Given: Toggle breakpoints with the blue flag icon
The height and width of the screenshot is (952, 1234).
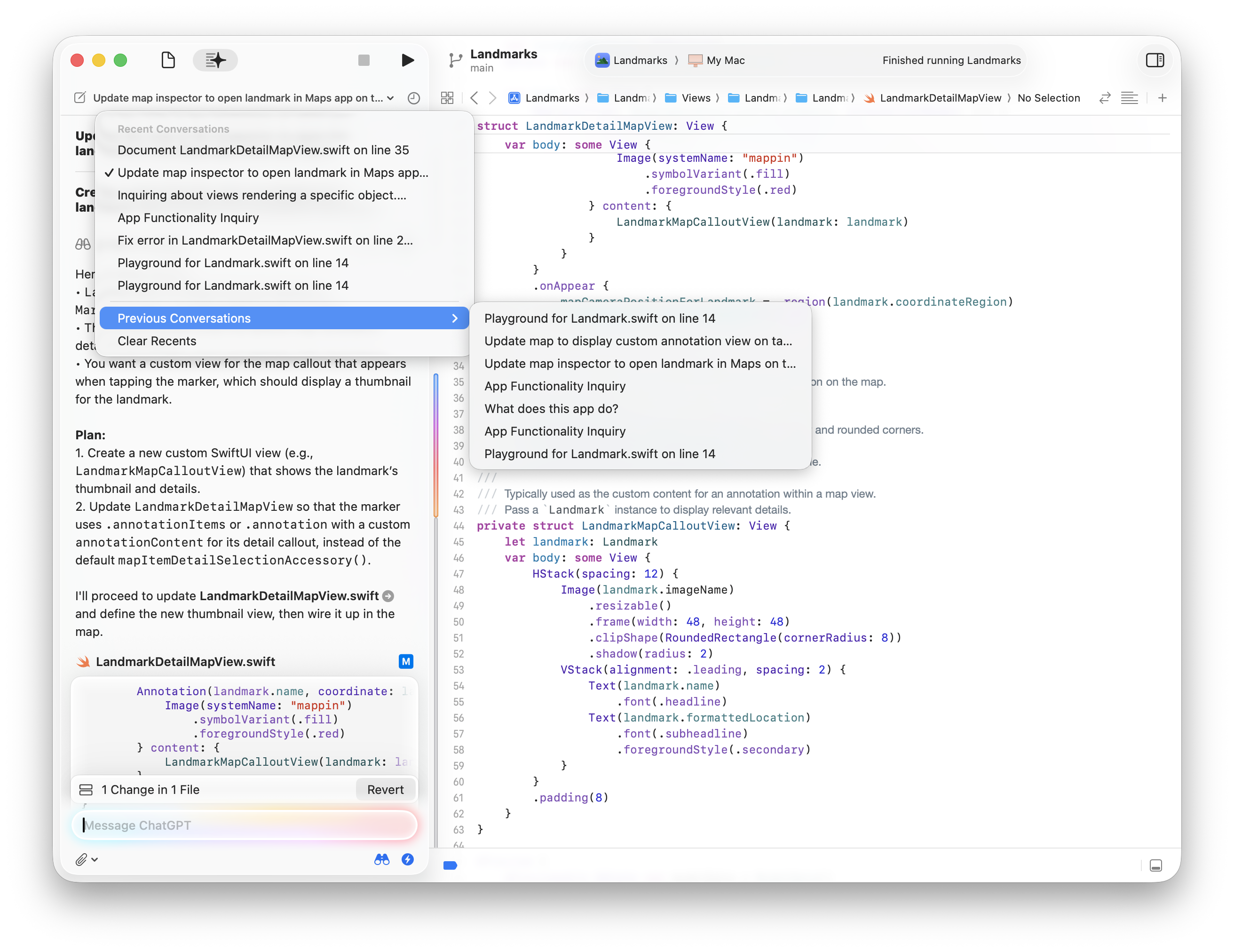Looking at the screenshot, I should pos(451,865).
